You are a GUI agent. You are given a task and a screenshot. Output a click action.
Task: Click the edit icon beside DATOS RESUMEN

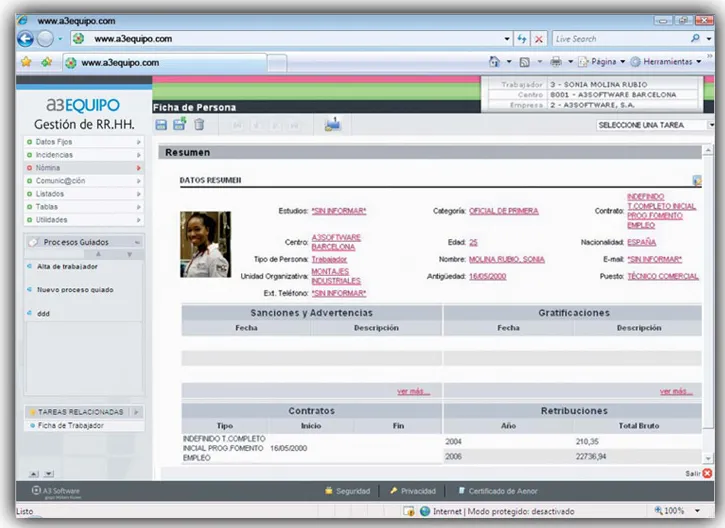click(697, 180)
